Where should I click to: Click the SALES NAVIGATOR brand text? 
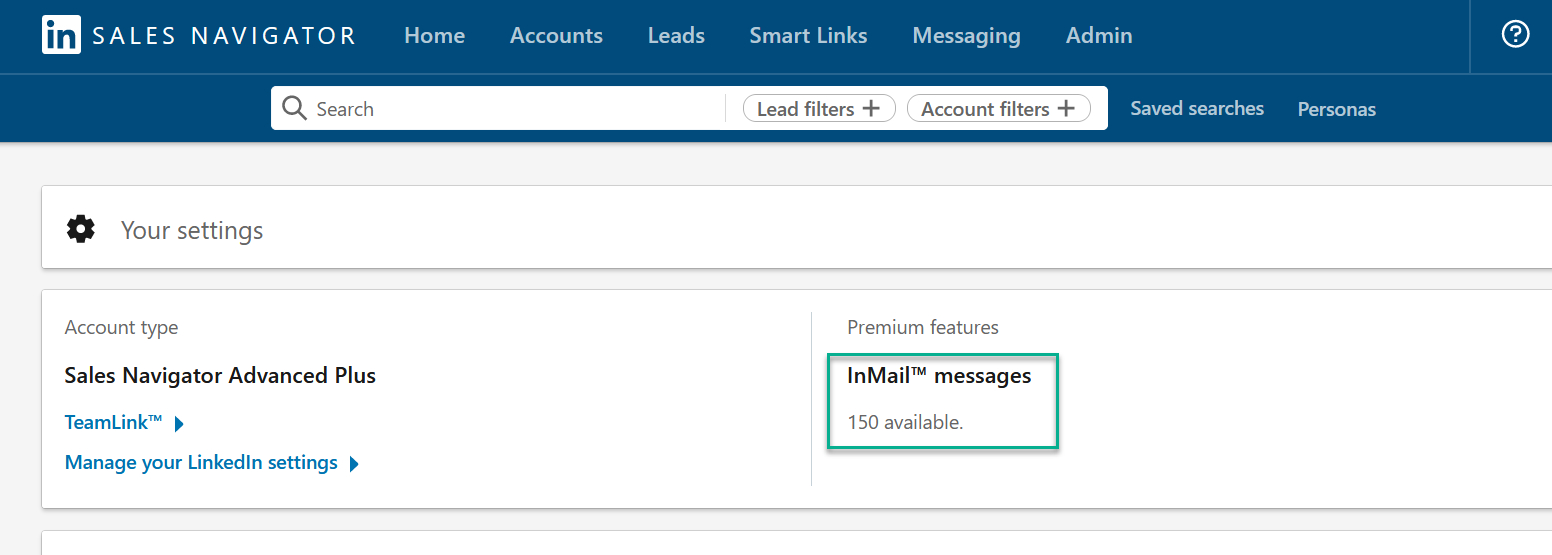(x=224, y=36)
